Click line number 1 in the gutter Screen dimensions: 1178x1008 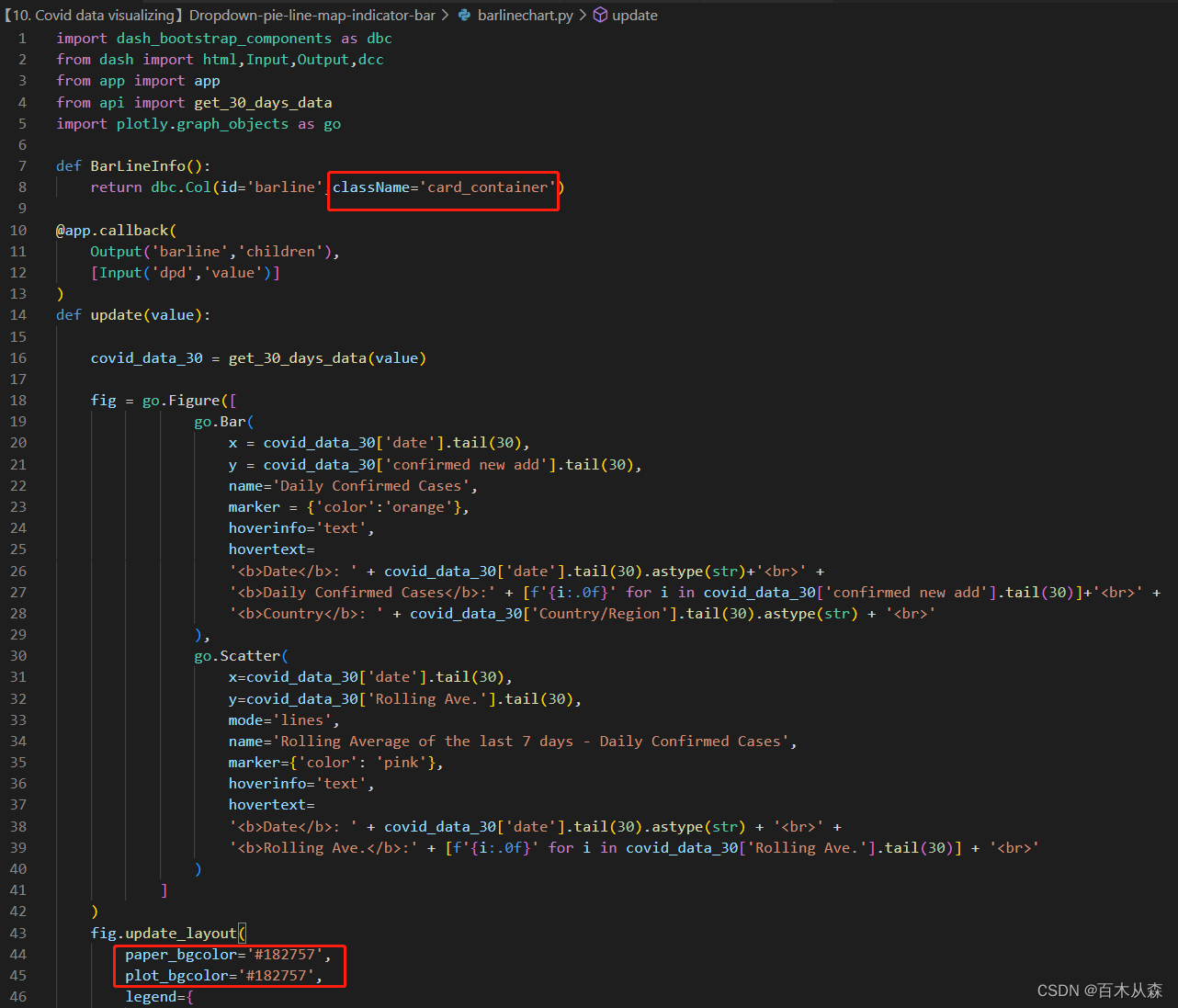(x=22, y=39)
